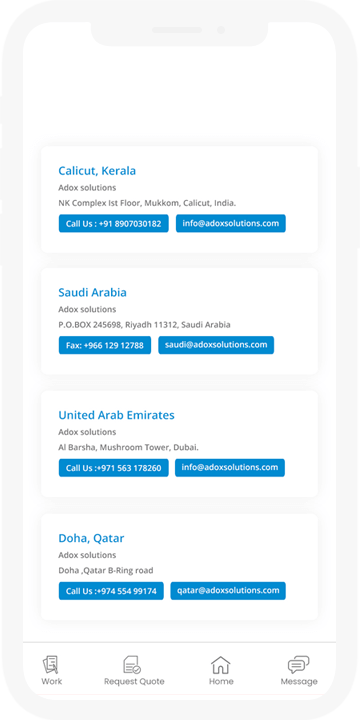This screenshot has width=360, height=720.
Task: Select the Doha, Qatar heading
Action: (x=91, y=538)
